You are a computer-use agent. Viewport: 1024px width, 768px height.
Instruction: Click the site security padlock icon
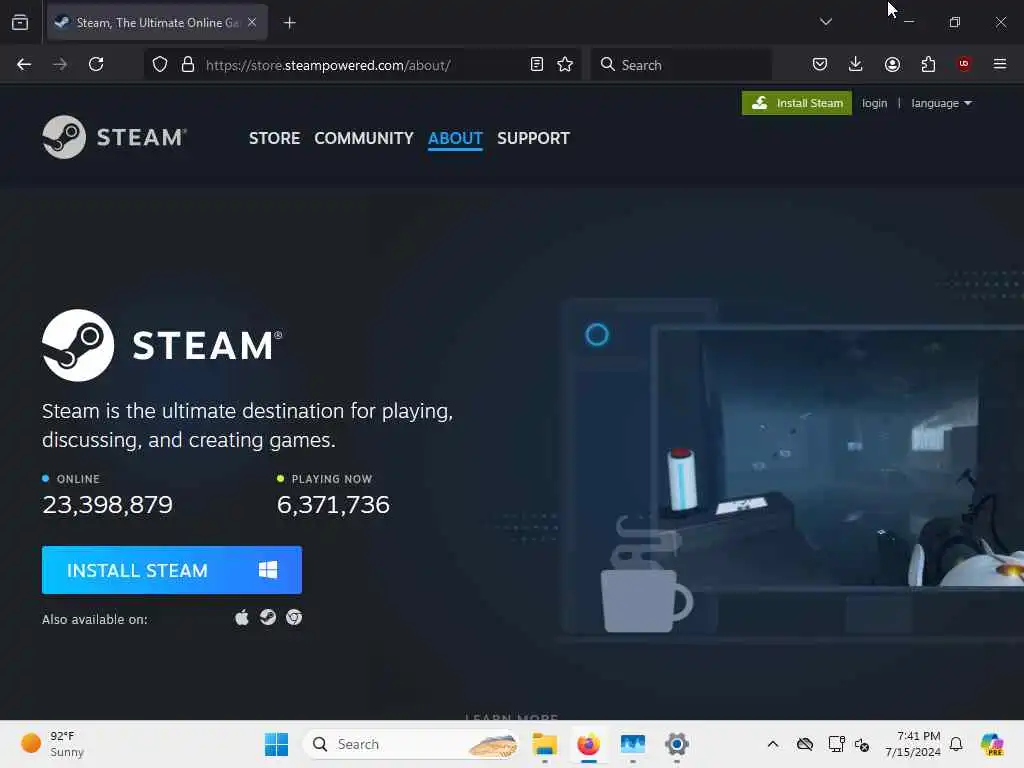[188, 64]
